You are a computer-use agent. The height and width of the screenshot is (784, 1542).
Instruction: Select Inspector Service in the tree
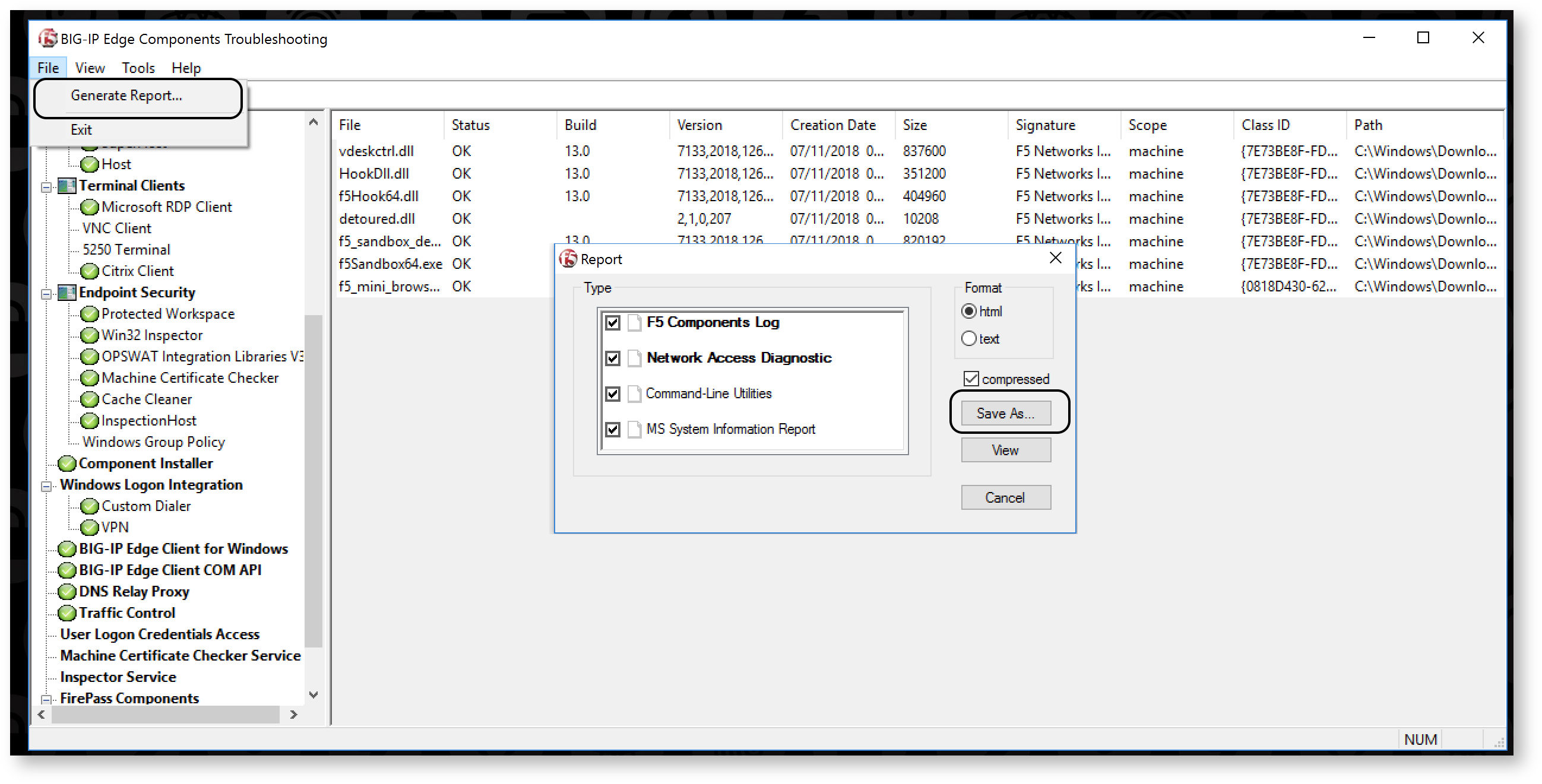click(118, 678)
